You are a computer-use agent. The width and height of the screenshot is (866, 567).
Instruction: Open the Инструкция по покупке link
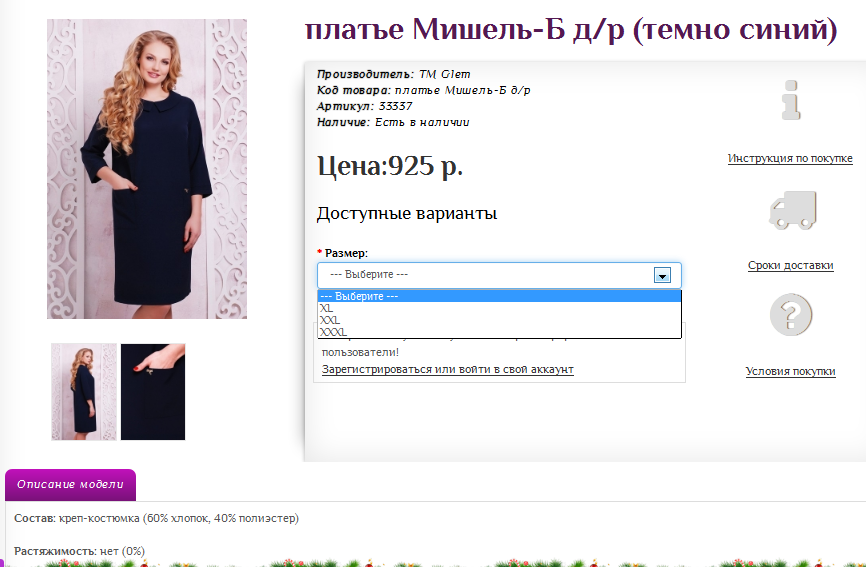(790, 158)
